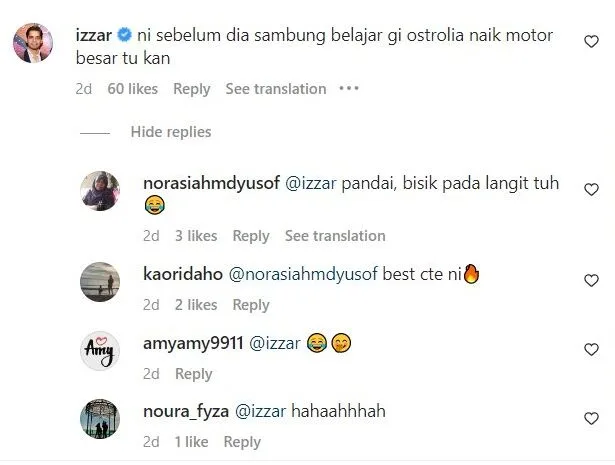Like izzar's comment with the heart icon
Viewport: 615px width, 465px height.
(591, 41)
